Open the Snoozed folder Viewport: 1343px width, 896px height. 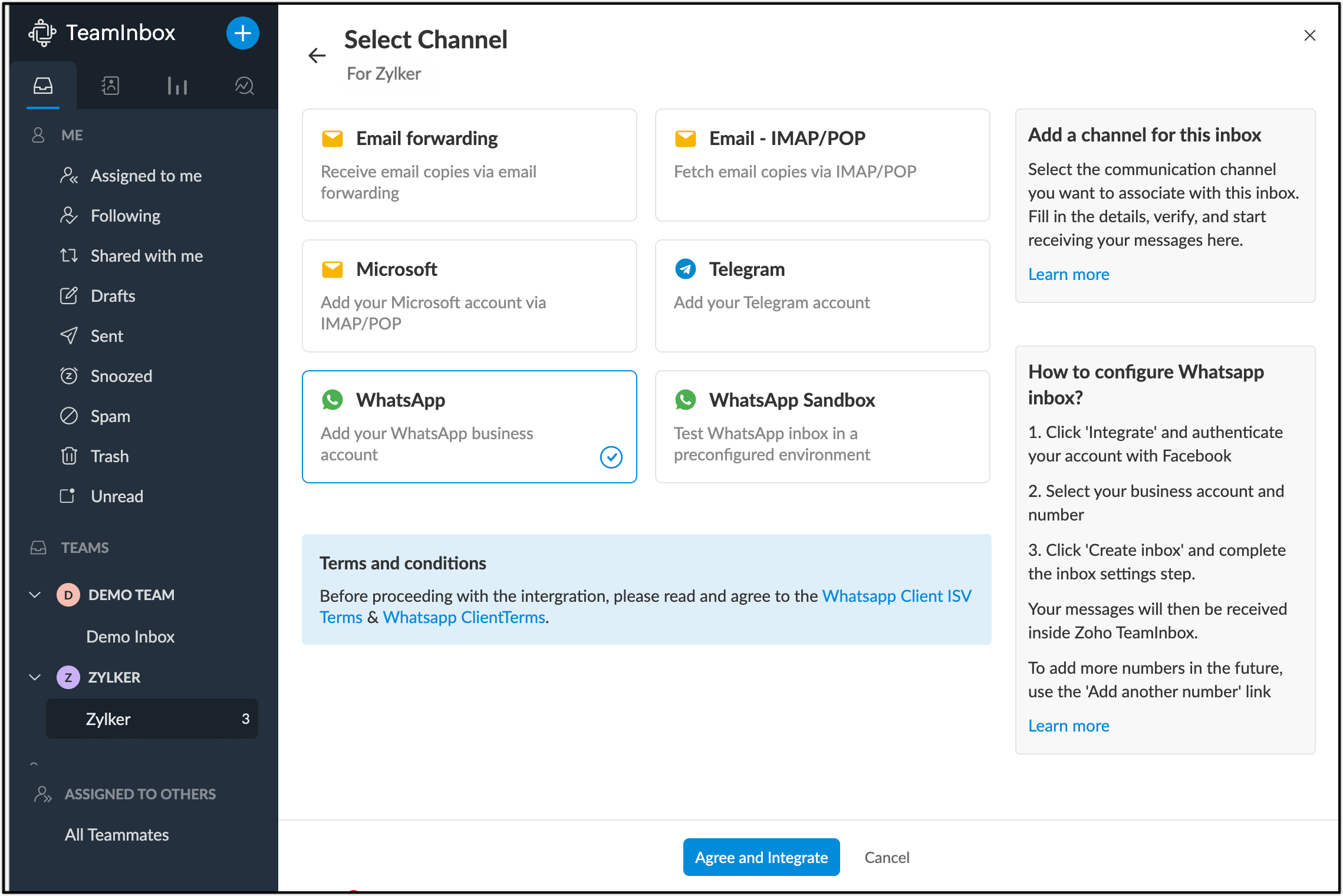(121, 376)
